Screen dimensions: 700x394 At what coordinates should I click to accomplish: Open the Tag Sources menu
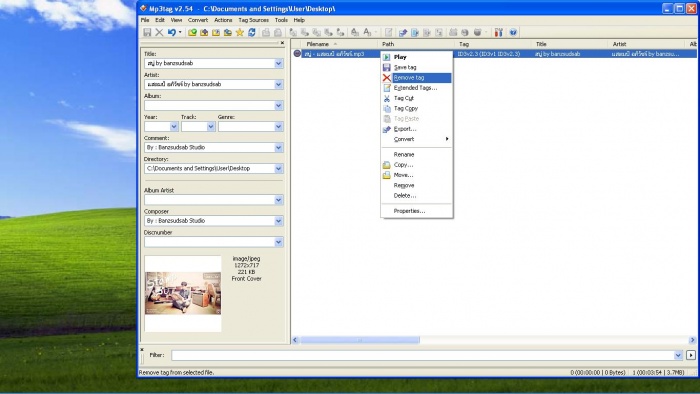point(253,20)
